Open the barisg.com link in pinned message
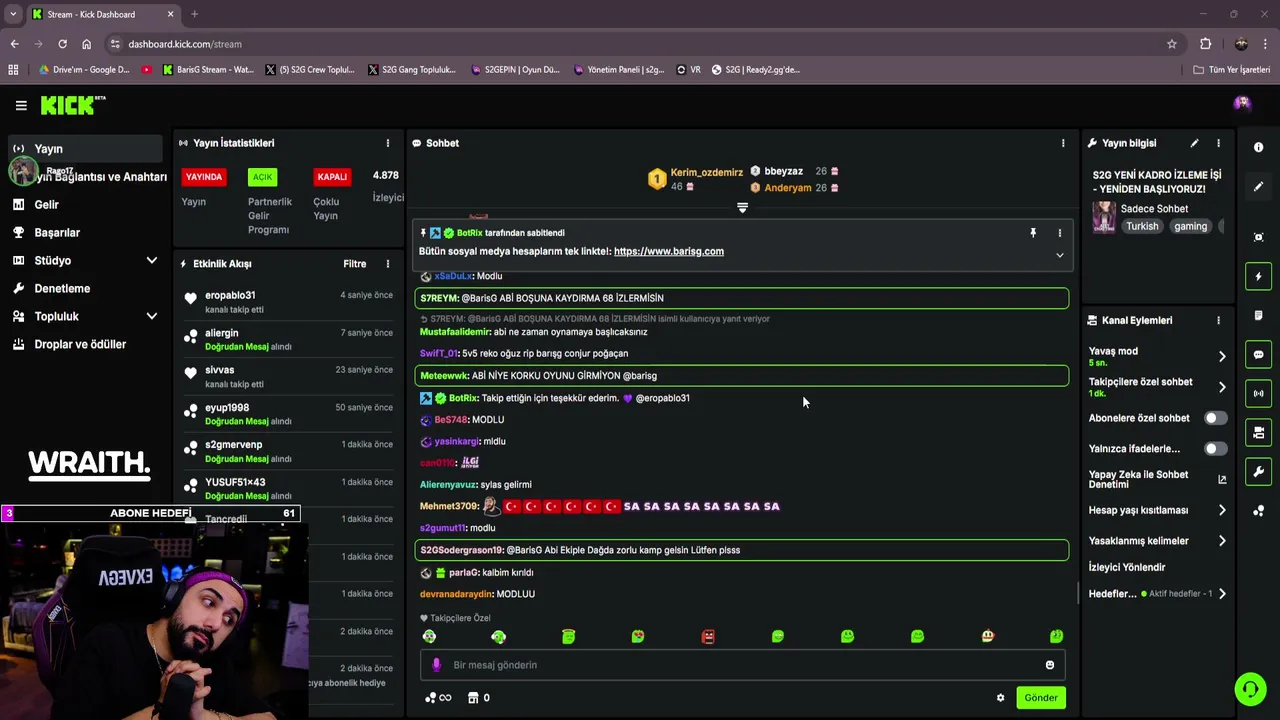 tap(668, 251)
